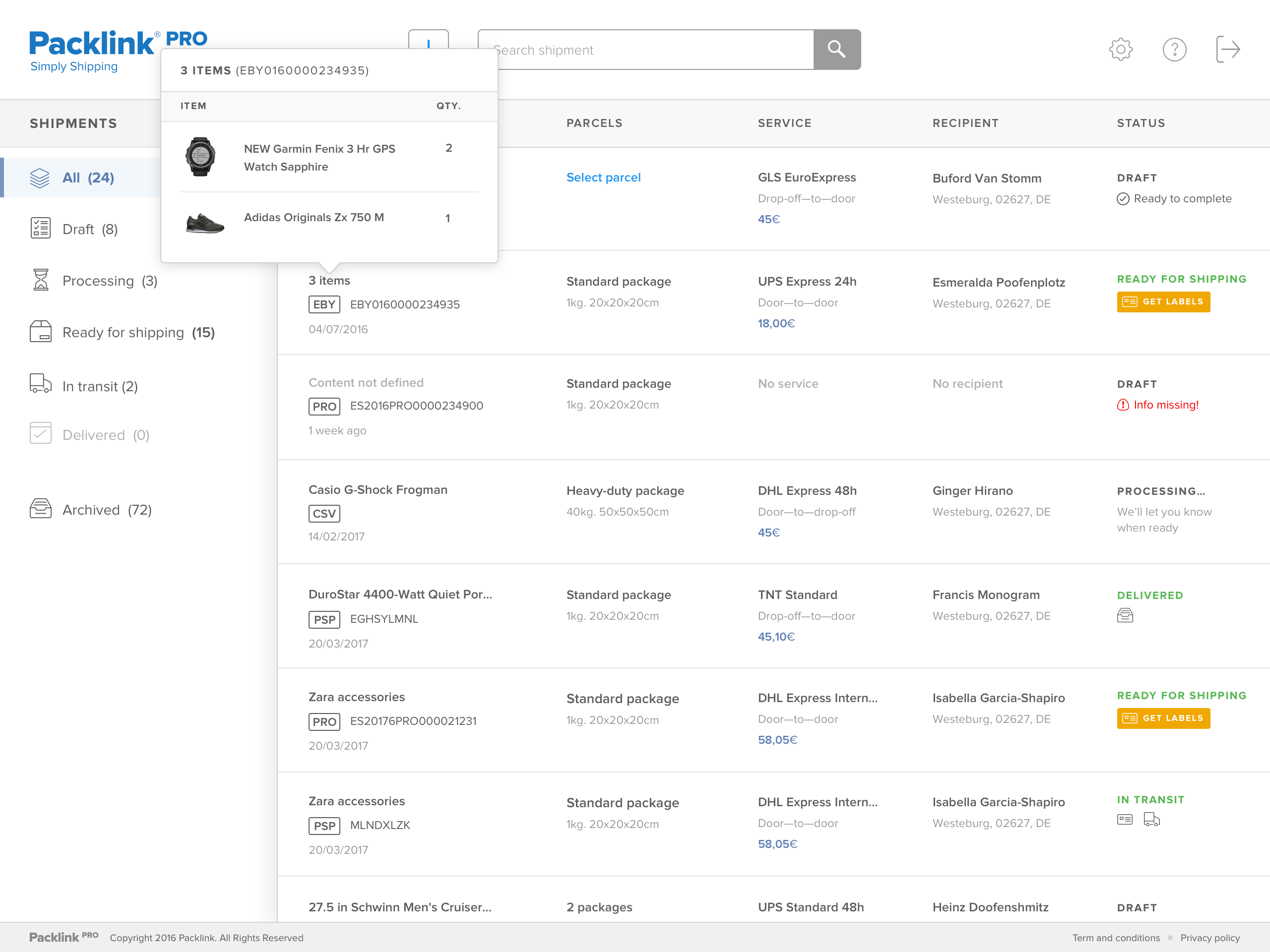The image size is (1270, 952).
Task: Click the archive icon under DELIVERED status
Action: pos(1125,616)
